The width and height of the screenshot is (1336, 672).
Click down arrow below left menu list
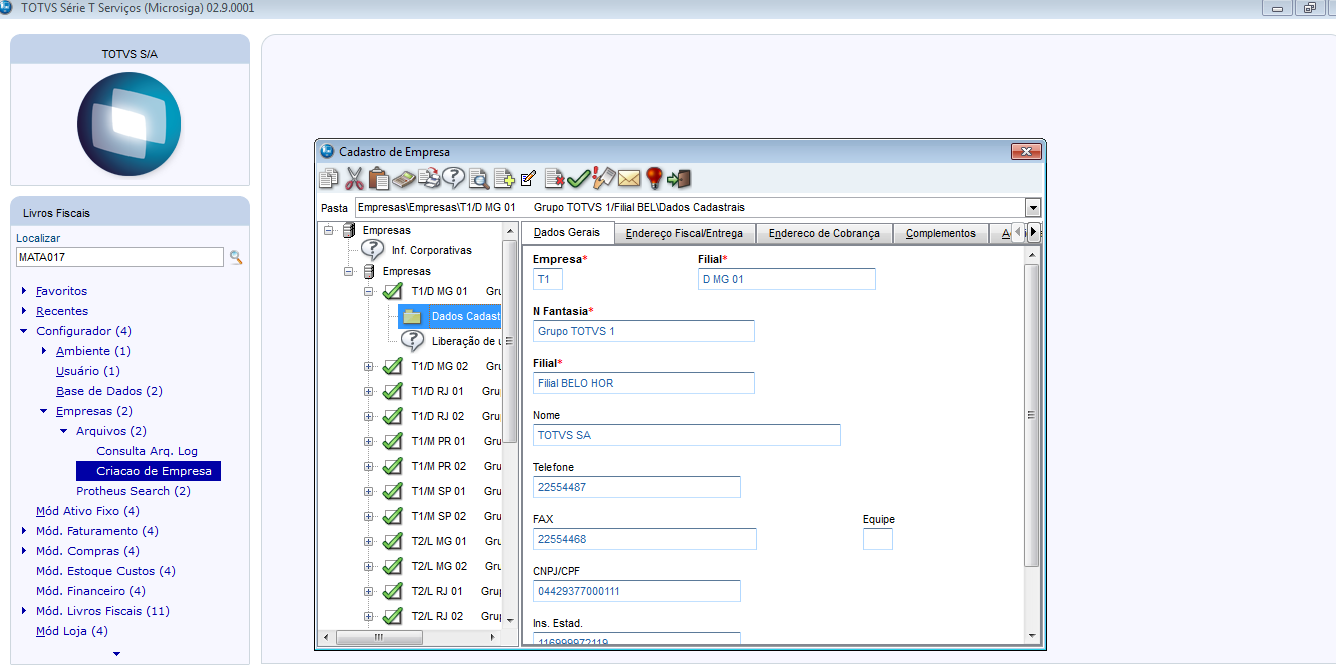(116, 654)
